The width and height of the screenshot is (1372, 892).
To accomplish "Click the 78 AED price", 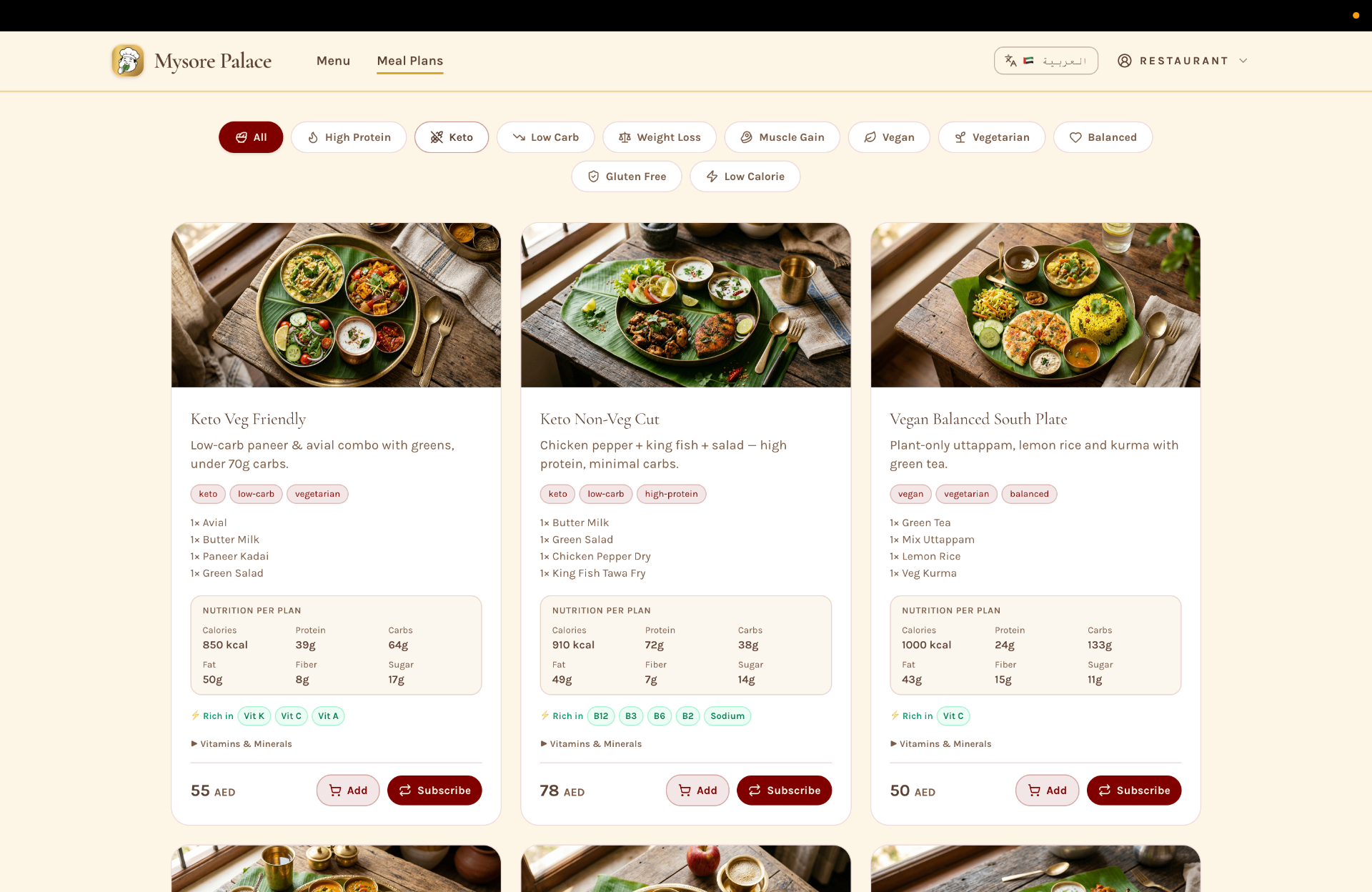I will [x=562, y=791].
